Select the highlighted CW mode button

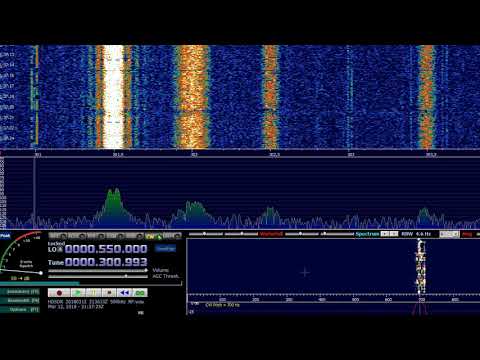tap(154, 236)
